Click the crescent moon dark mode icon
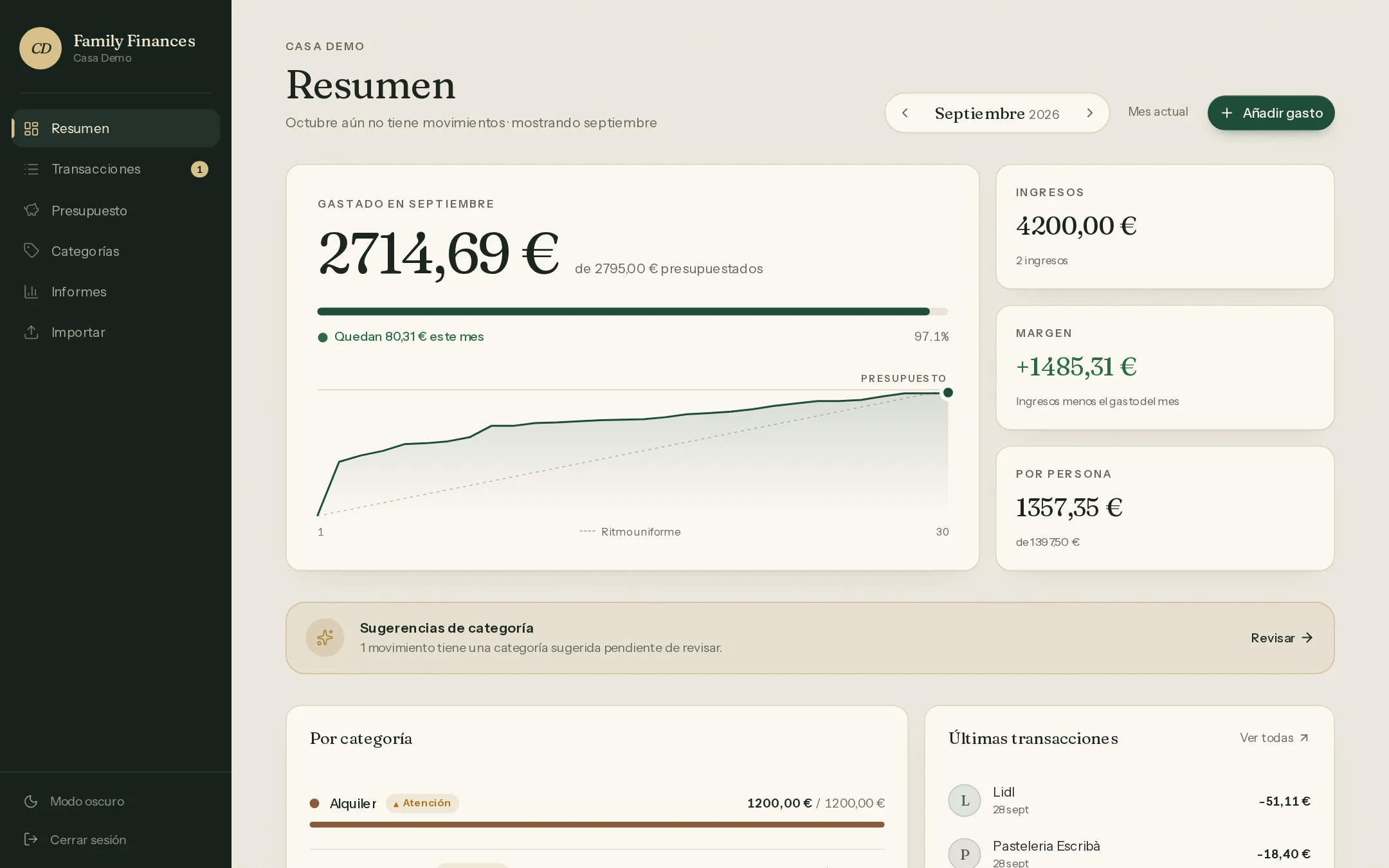1389x868 pixels. coord(31,801)
